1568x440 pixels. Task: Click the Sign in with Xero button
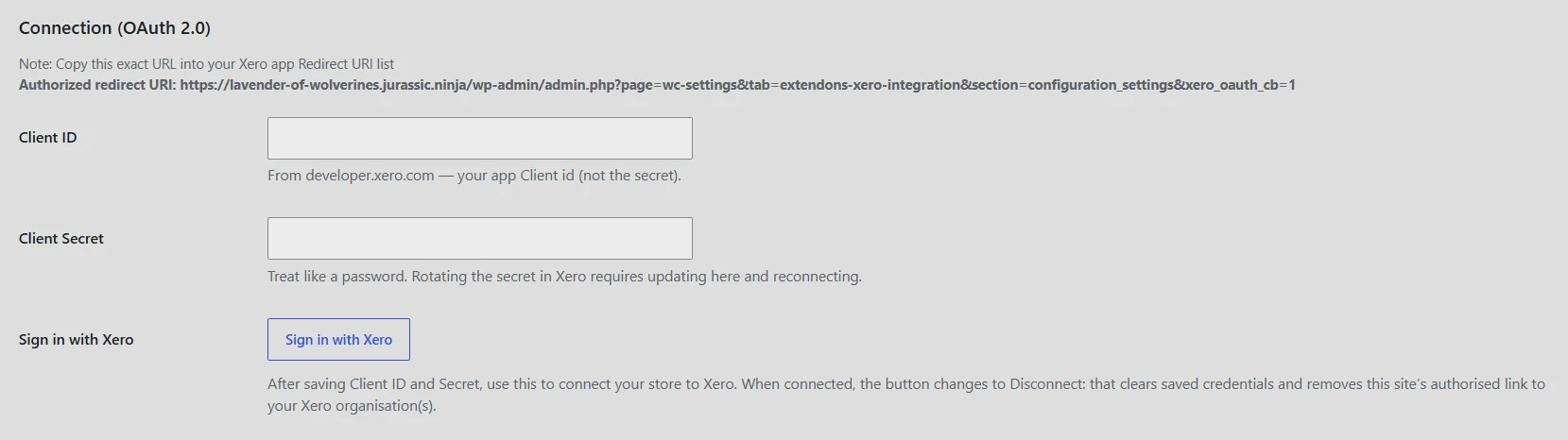338,339
